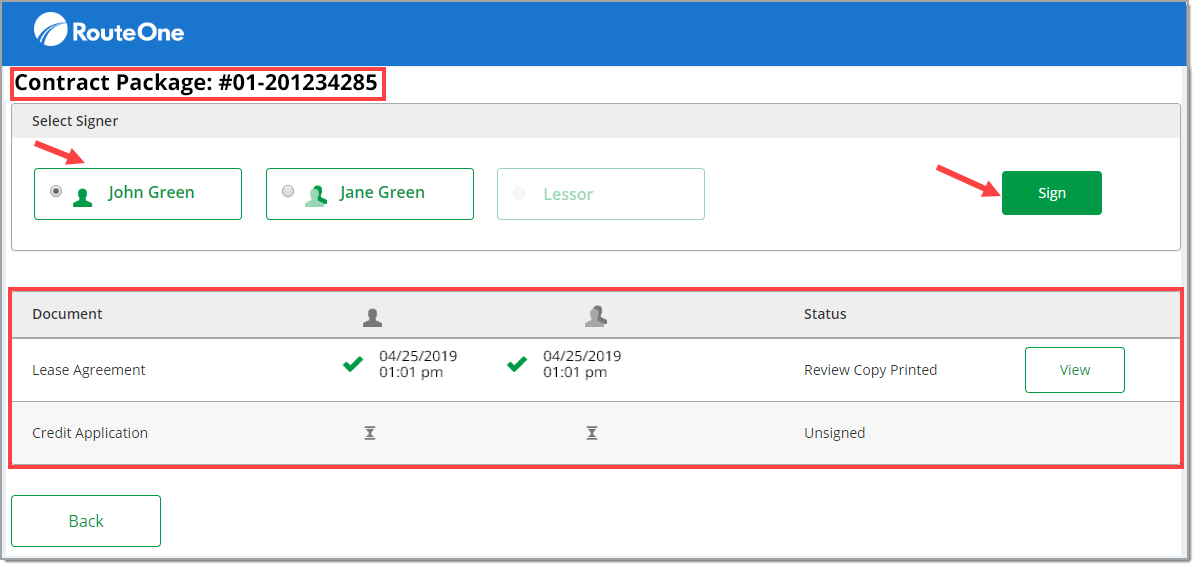Click the Document column header
Viewport: 1196px width, 567px height.
point(67,314)
